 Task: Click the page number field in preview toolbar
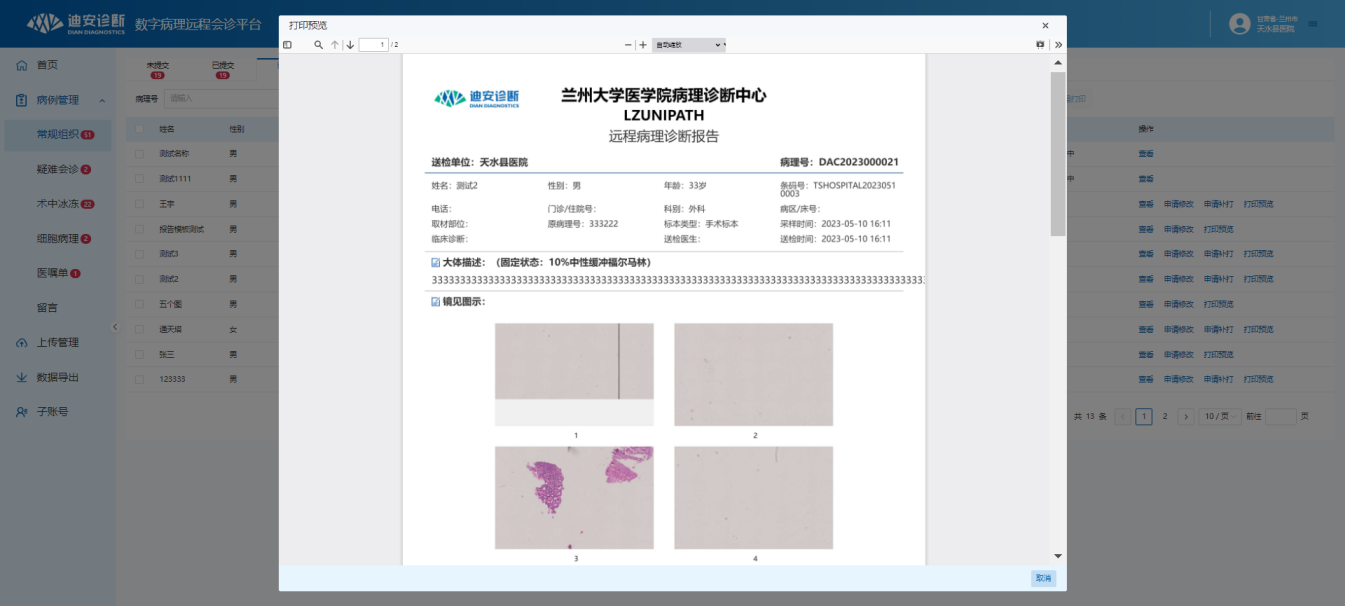pyautogui.click(x=374, y=45)
